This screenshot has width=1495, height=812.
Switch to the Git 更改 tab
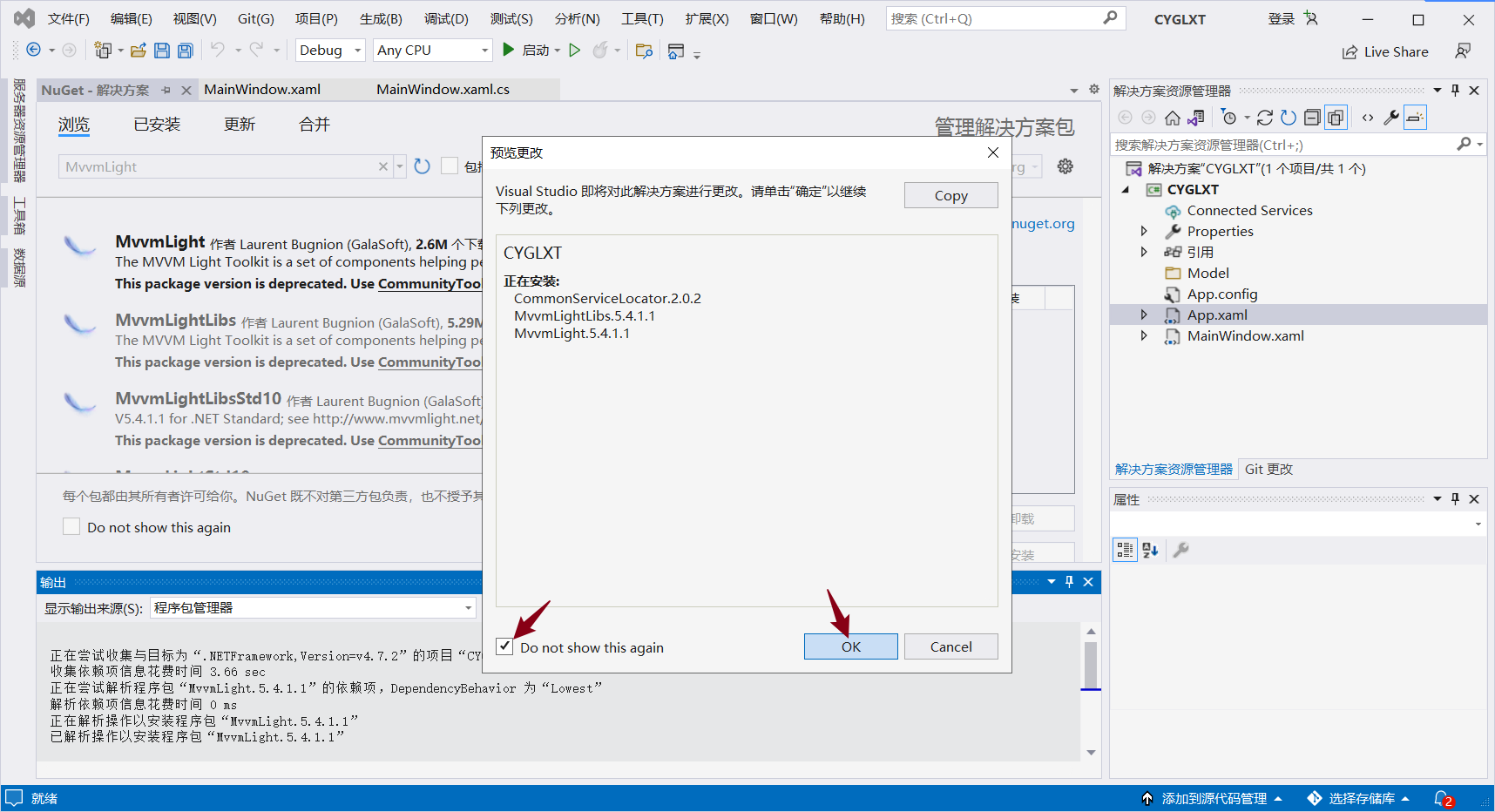coord(1268,469)
